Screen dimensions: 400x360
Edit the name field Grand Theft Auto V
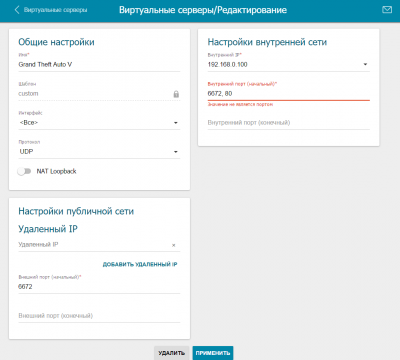tap(99, 65)
